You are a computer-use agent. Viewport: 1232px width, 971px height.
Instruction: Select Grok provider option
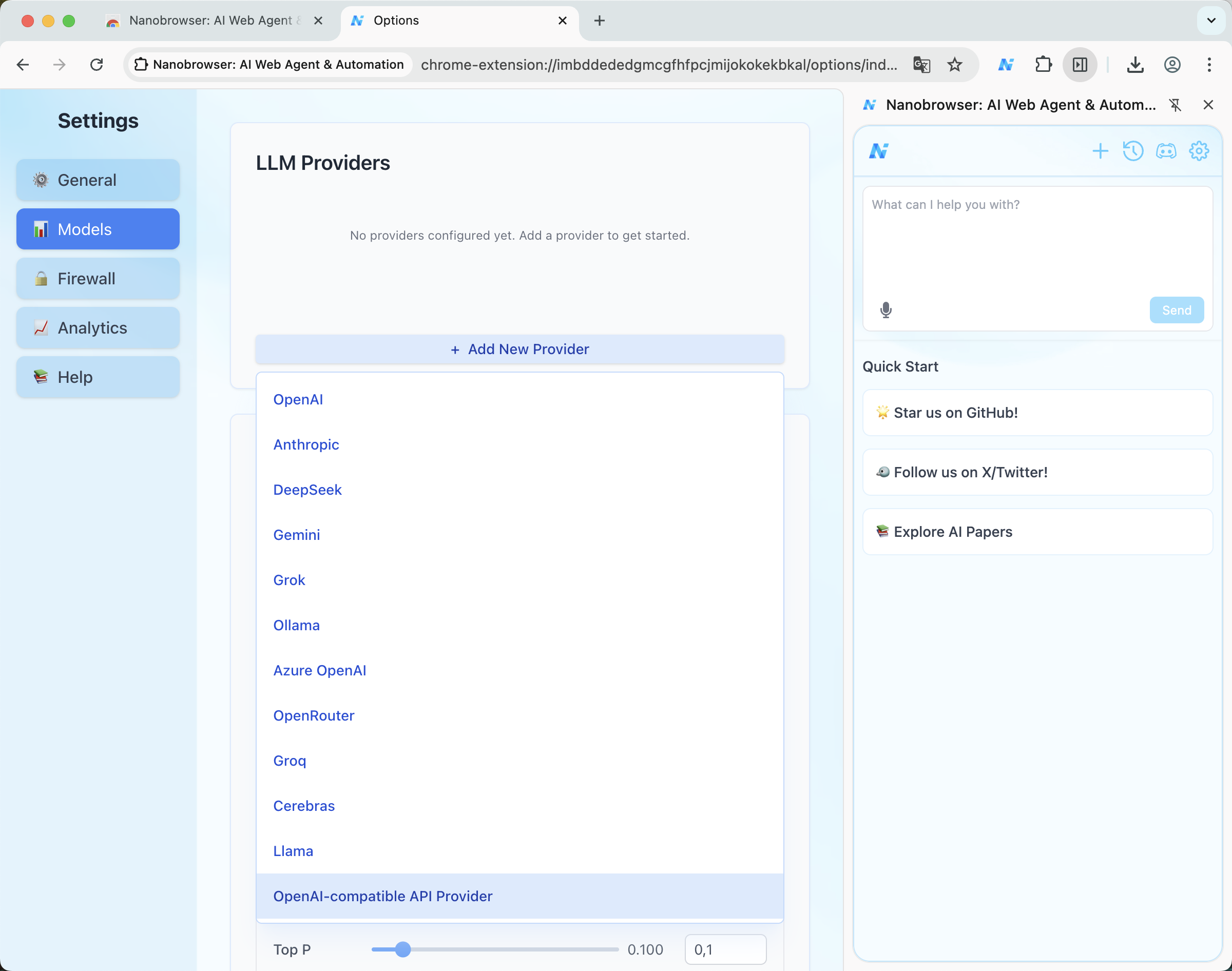519,580
